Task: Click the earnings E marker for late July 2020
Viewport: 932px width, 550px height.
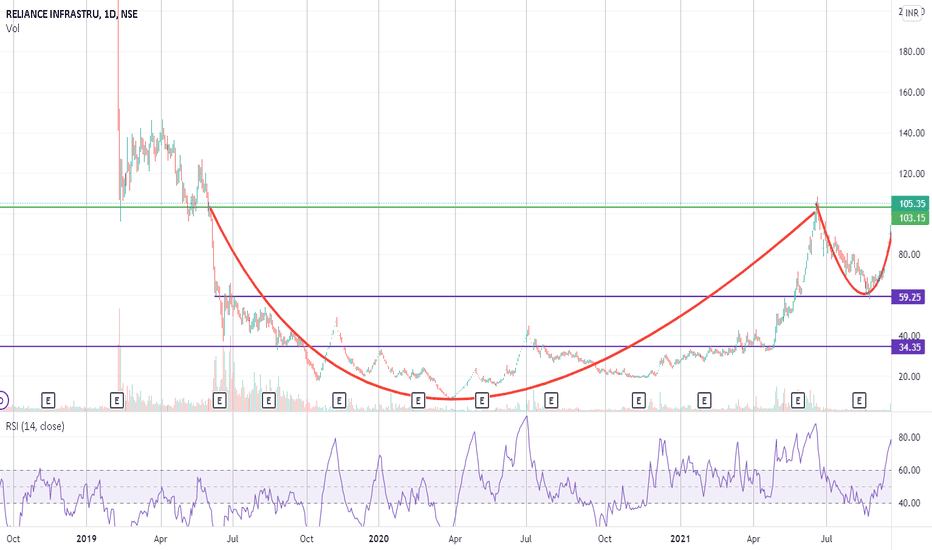Action: (551, 401)
